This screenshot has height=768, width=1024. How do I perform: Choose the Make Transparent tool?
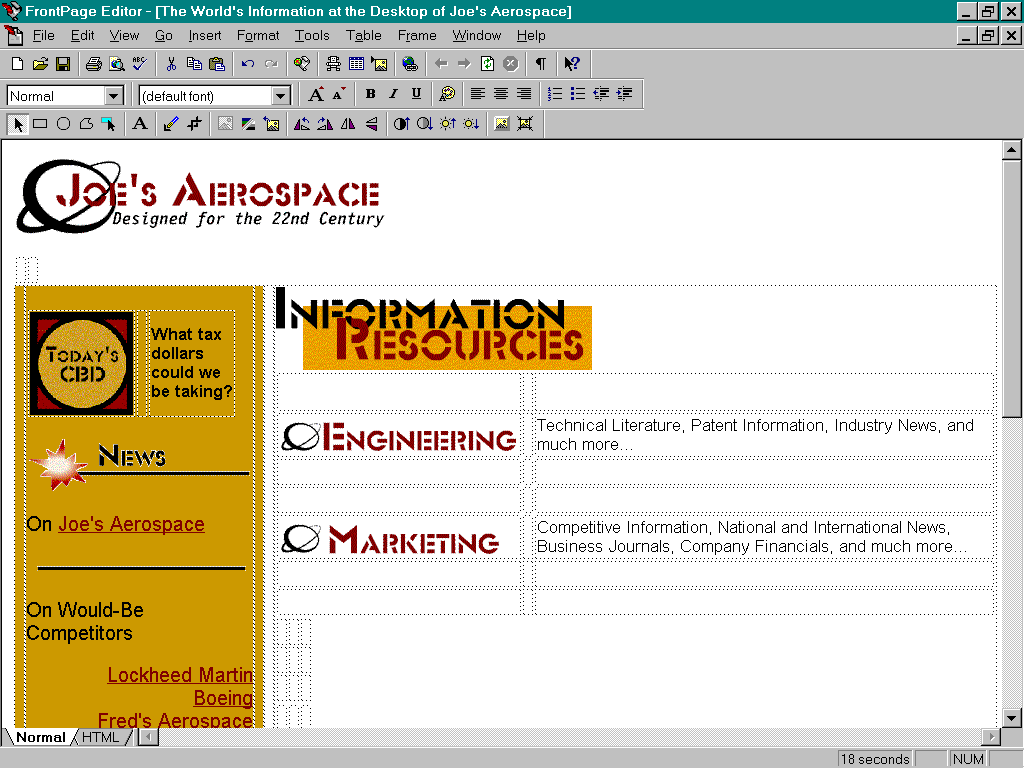pyautogui.click(x=171, y=123)
